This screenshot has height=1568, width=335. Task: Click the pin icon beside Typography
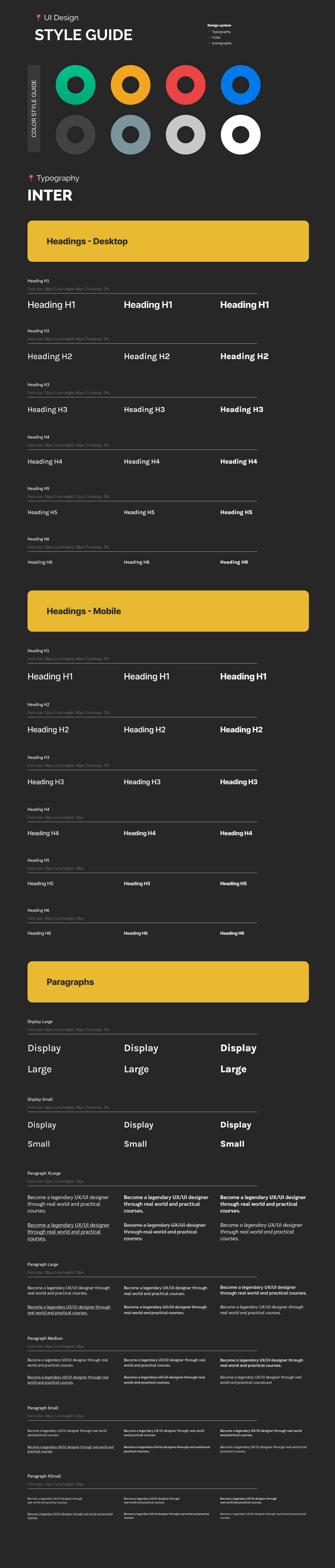pos(31,178)
